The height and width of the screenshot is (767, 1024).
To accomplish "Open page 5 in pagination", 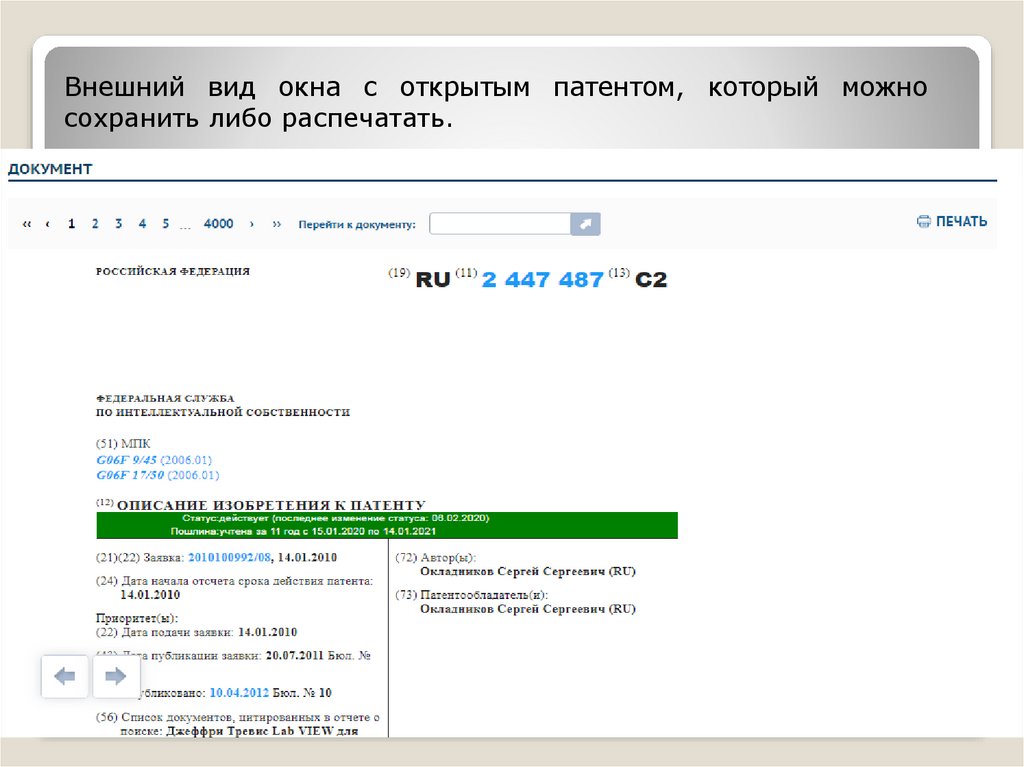I will pyautogui.click(x=165, y=224).
